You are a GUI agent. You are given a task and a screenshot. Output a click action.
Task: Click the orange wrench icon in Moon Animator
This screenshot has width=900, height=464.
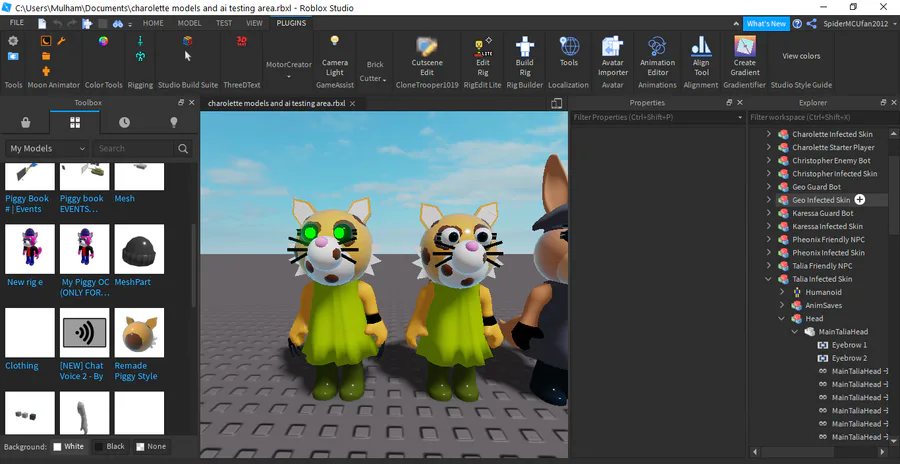coord(61,41)
